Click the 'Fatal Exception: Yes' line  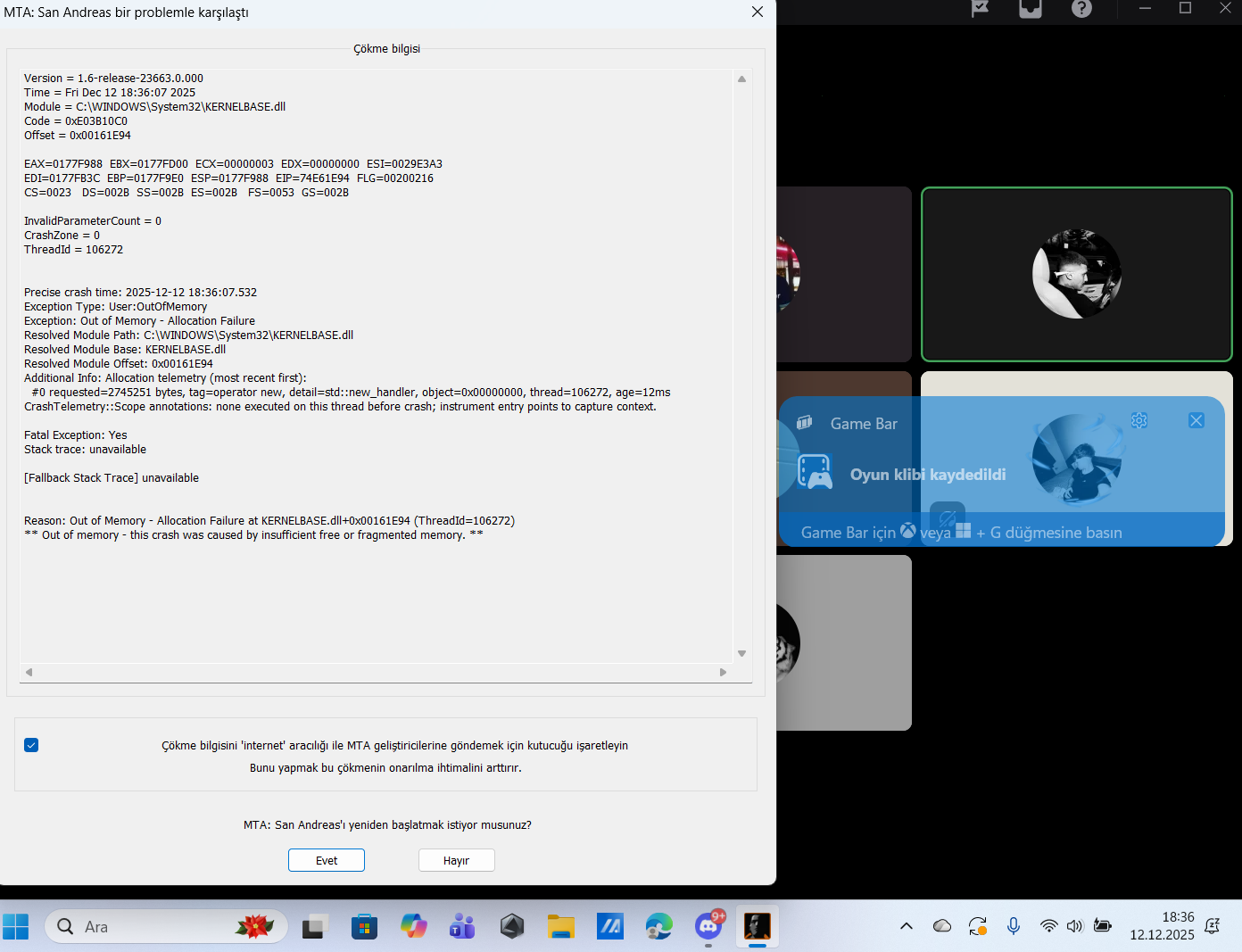point(76,435)
